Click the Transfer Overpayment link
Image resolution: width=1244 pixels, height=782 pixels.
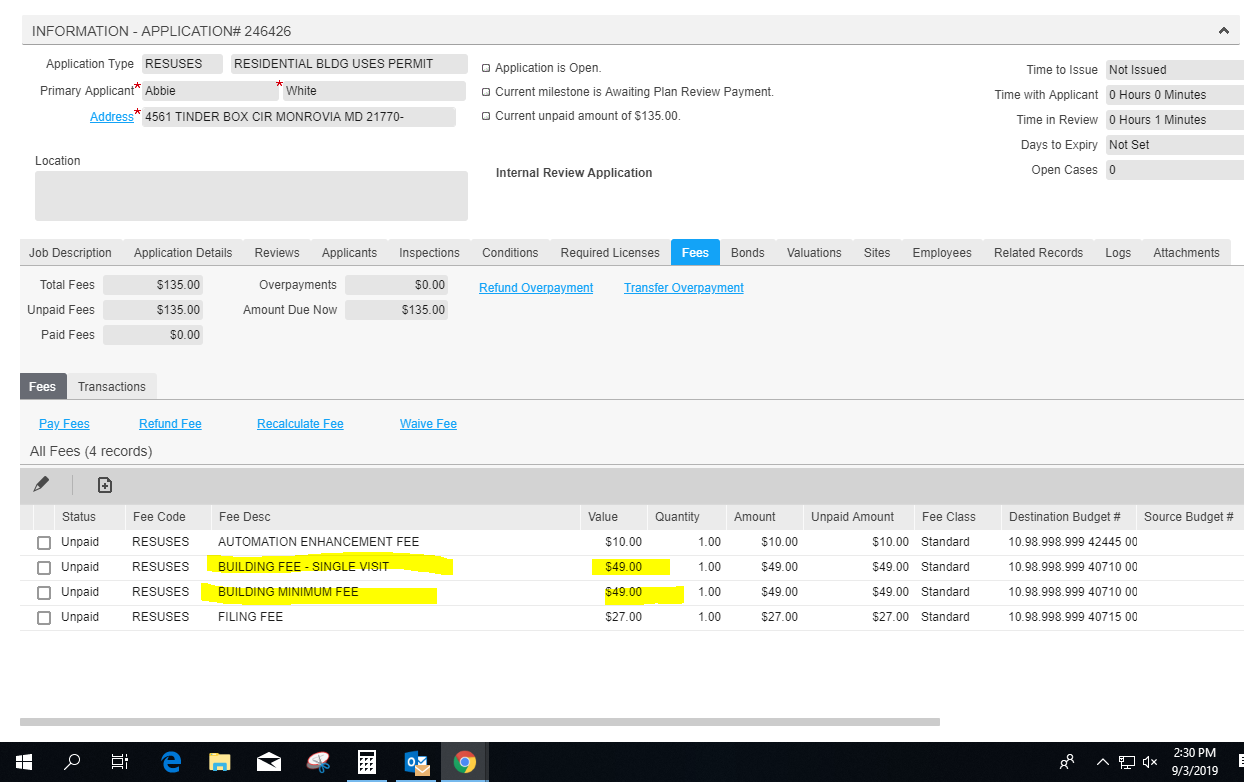684,288
